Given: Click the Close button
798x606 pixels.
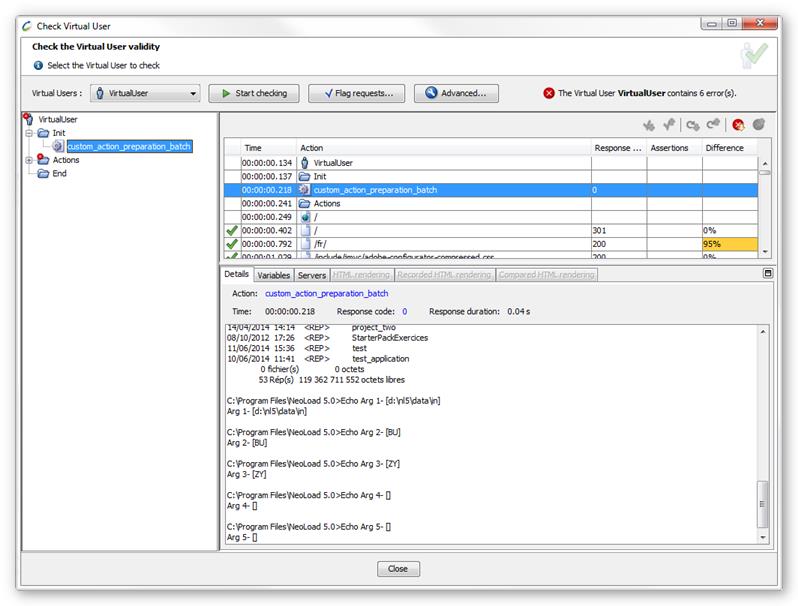Looking at the screenshot, I should 398,568.
